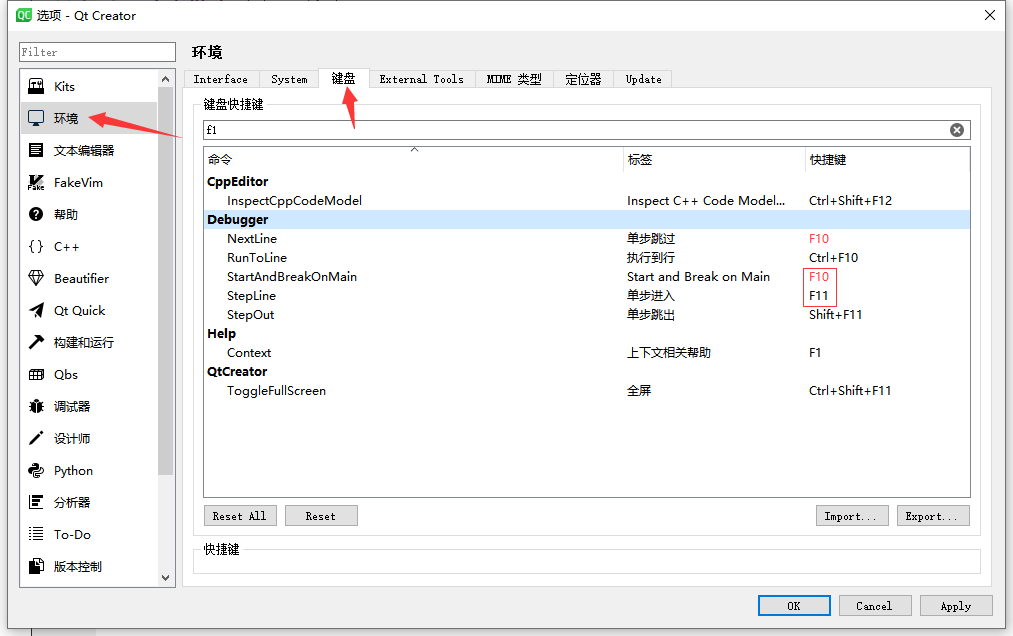Clear the shortcut search field

pos(957,130)
